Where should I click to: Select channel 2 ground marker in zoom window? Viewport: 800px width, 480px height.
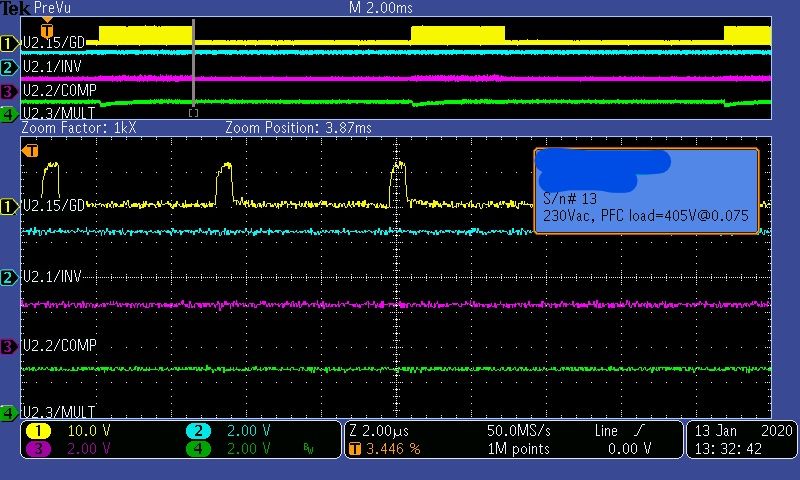(x=8, y=278)
